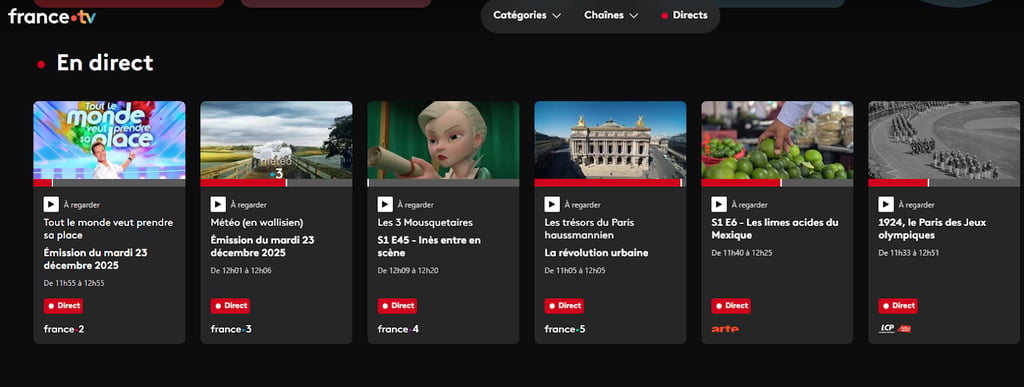Click Direct badge on the france 2 card
This screenshot has height=387, width=1024.
pyautogui.click(x=63, y=305)
